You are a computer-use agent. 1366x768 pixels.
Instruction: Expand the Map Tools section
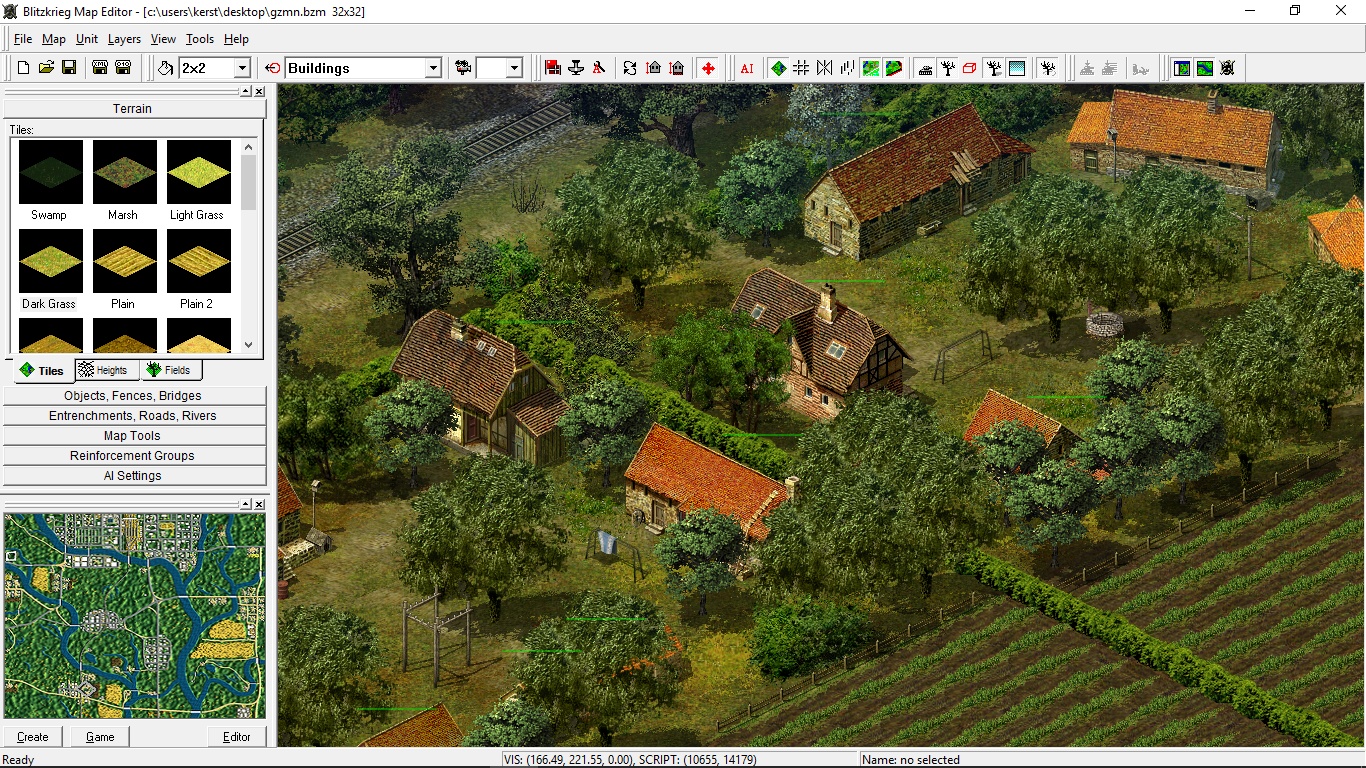click(x=134, y=436)
